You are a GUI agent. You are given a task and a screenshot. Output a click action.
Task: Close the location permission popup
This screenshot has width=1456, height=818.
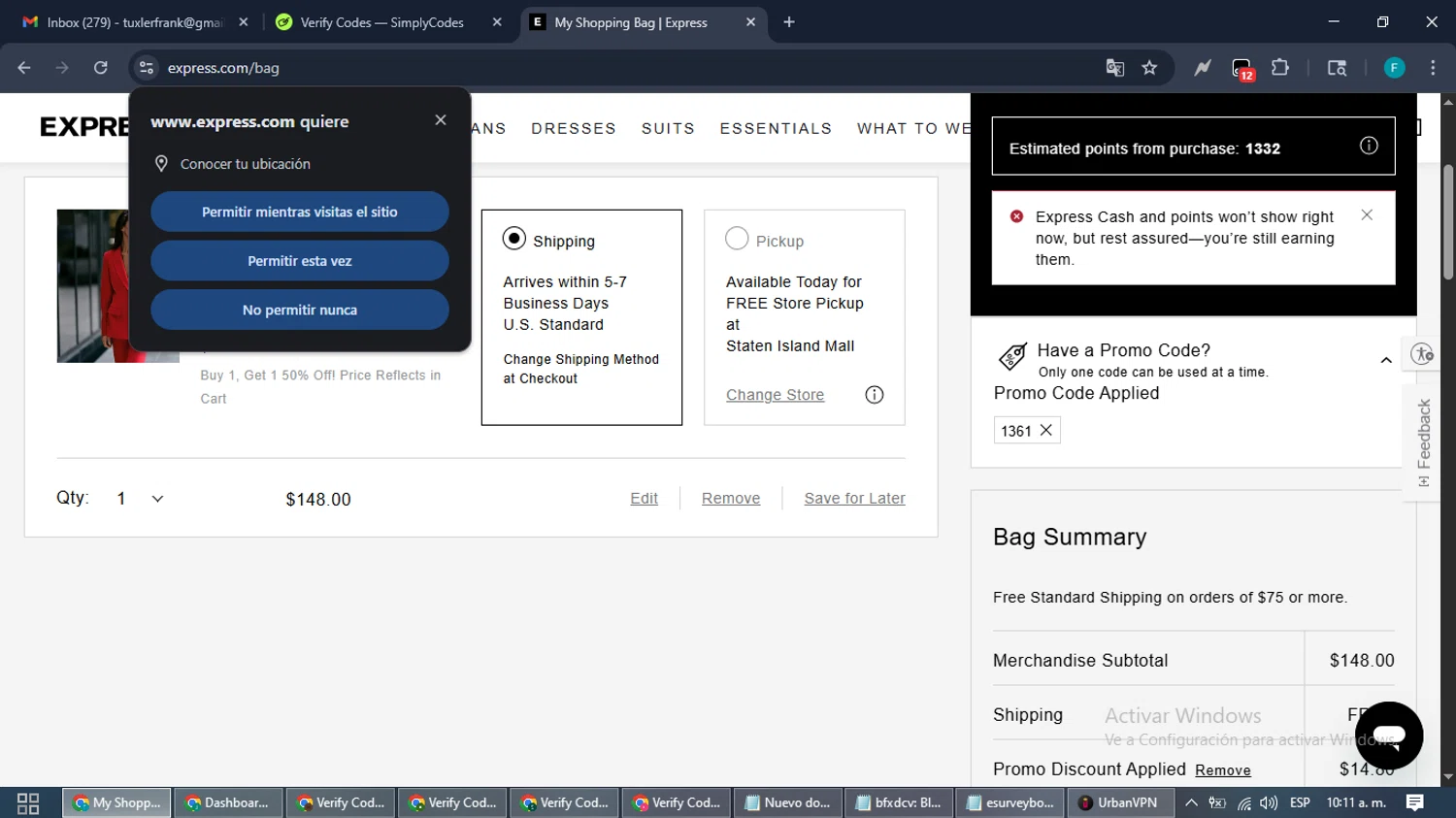(441, 120)
